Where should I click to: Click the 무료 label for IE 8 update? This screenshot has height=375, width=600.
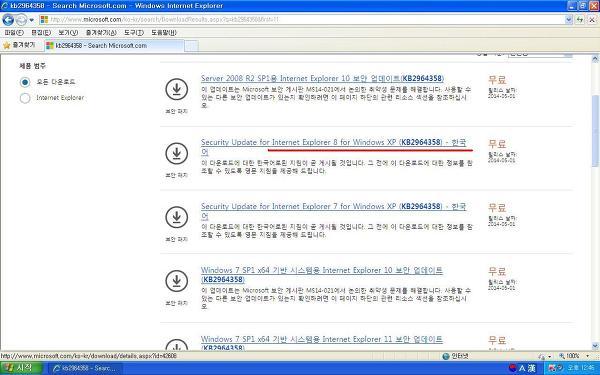(x=497, y=144)
